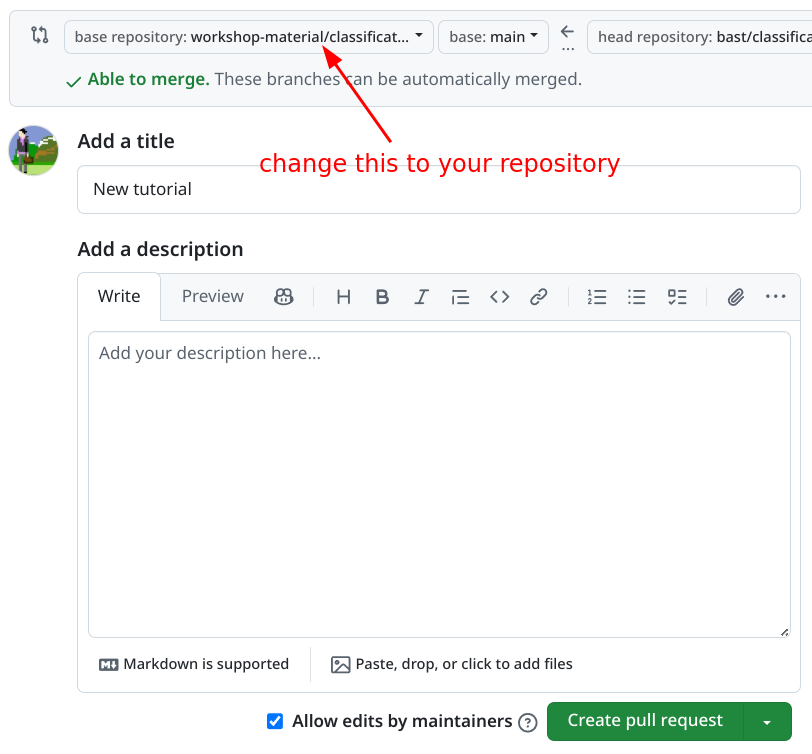This screenshot has width=812, height=754.
Task: Insert a quote block
Action: click(460, 297)
